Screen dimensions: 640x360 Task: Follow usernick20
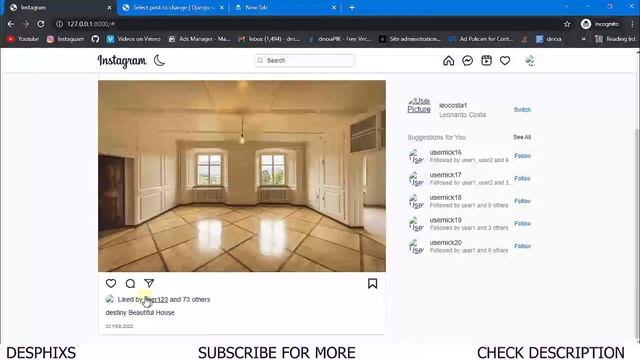click(522, 246)
